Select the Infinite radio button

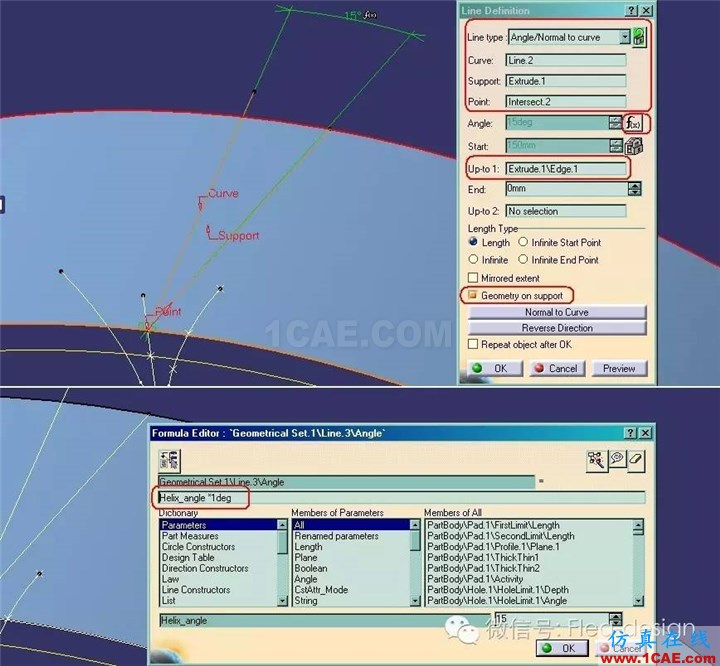(x=473, y=260)
